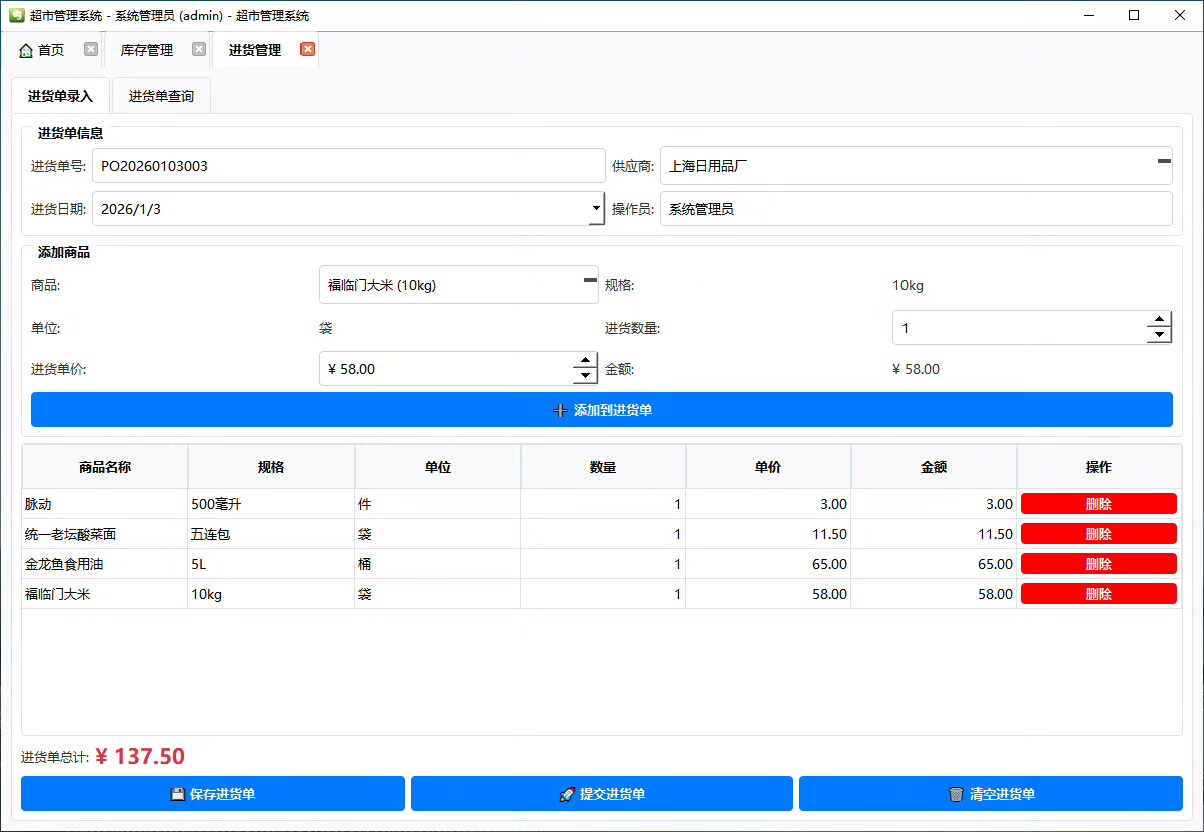Switch to the 进货单查询 tab
Screen dimensions: 1204x832
[161, 96]
